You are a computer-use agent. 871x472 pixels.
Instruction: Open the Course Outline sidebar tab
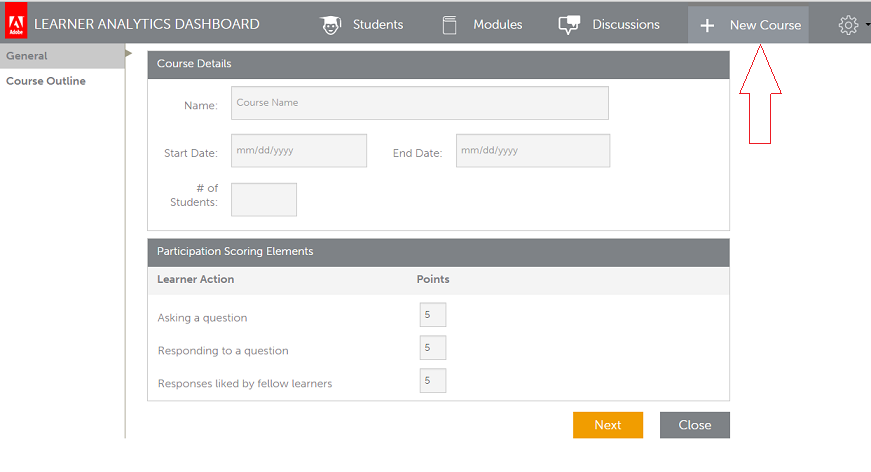46,81
